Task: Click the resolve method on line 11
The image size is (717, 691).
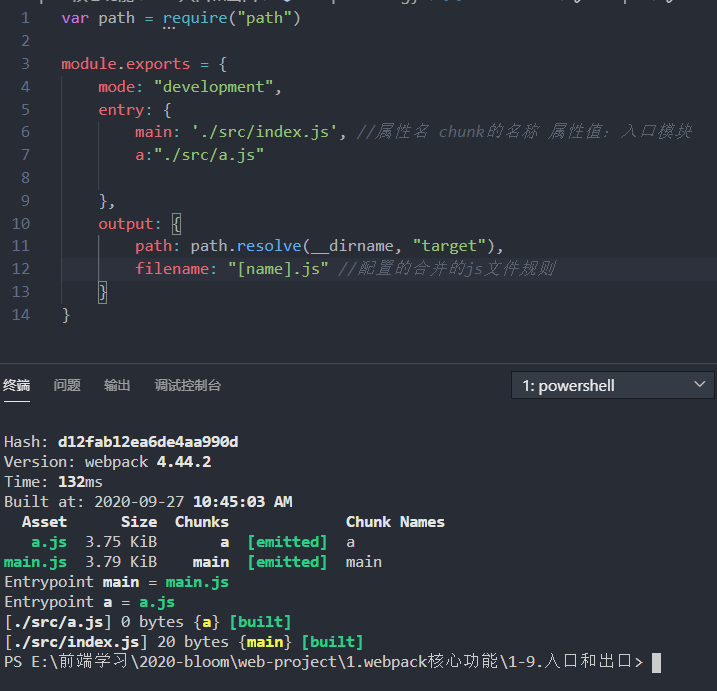Action: 269,246
